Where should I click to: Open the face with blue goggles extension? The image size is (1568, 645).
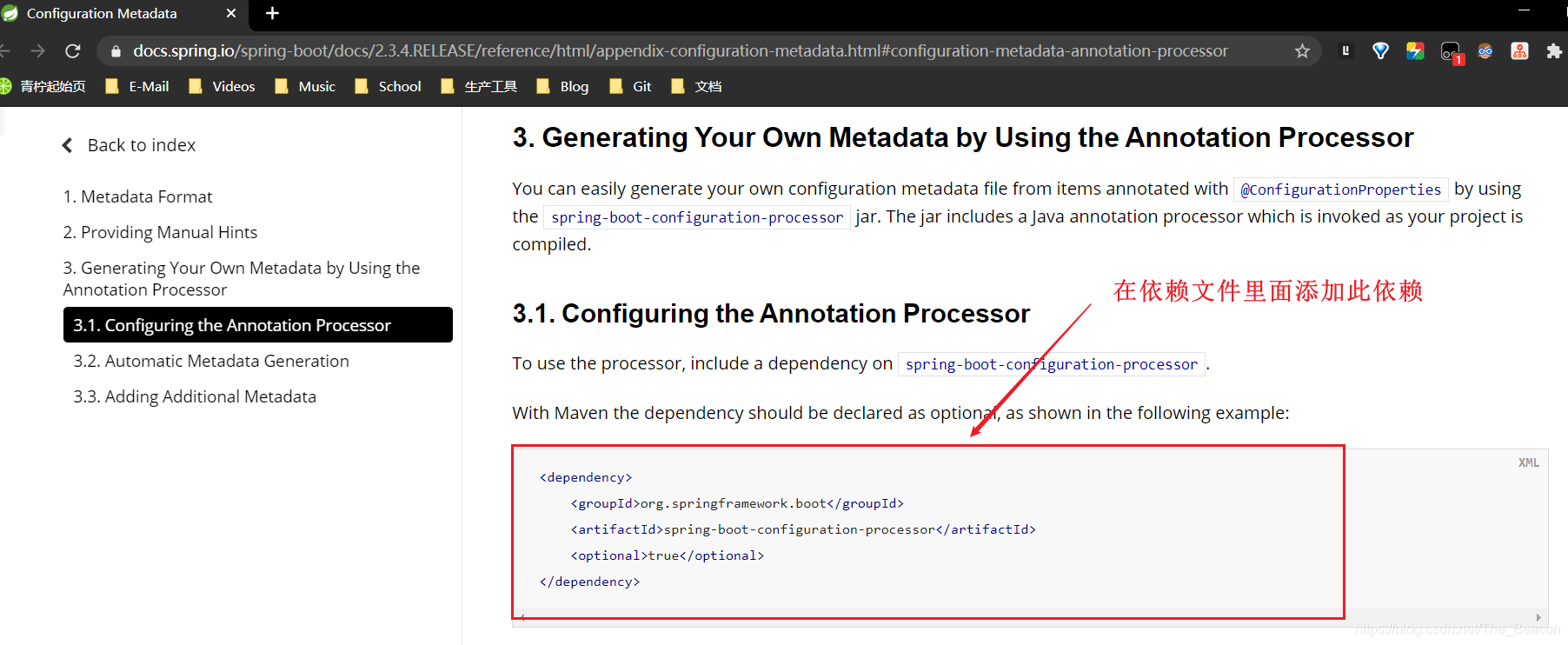(1485, 50)
